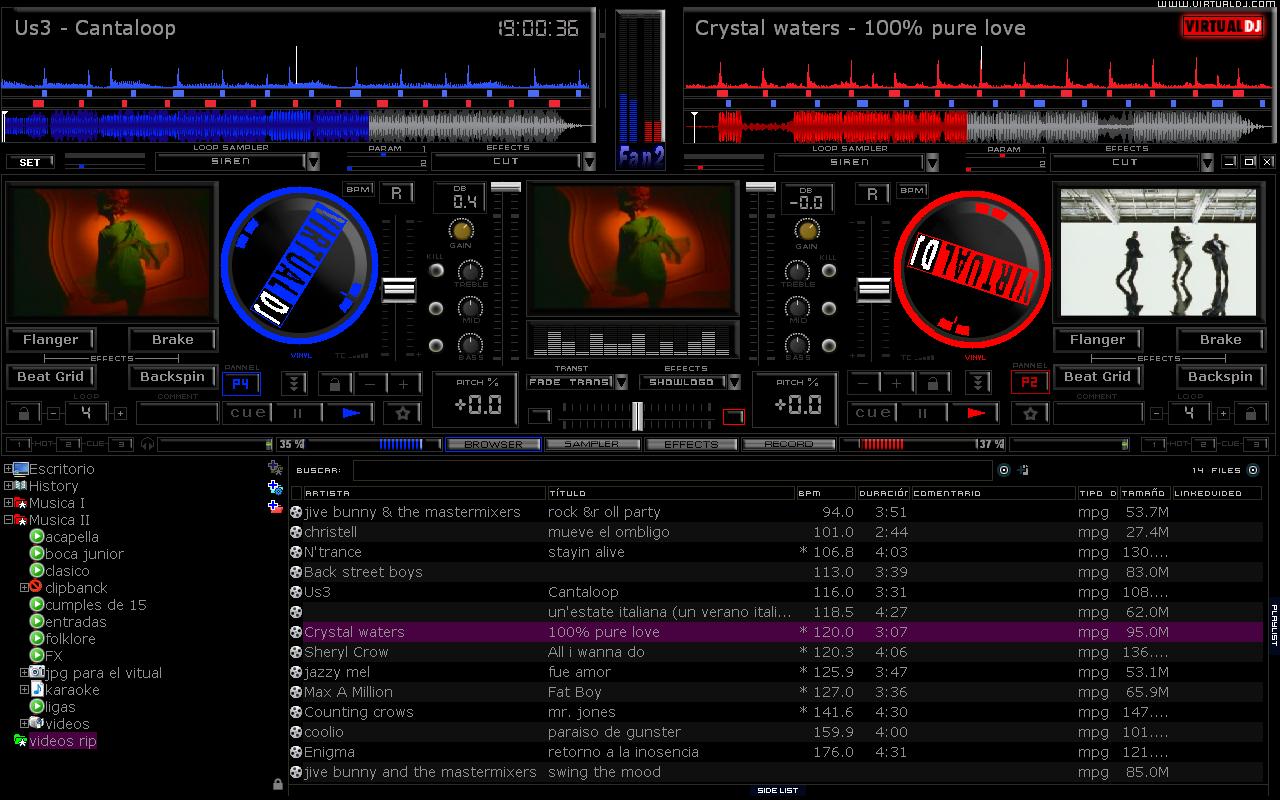This screenshot has height=800, width=1280.
Task: Collapse the Musica II folder
Action: (x=8, y=520)
